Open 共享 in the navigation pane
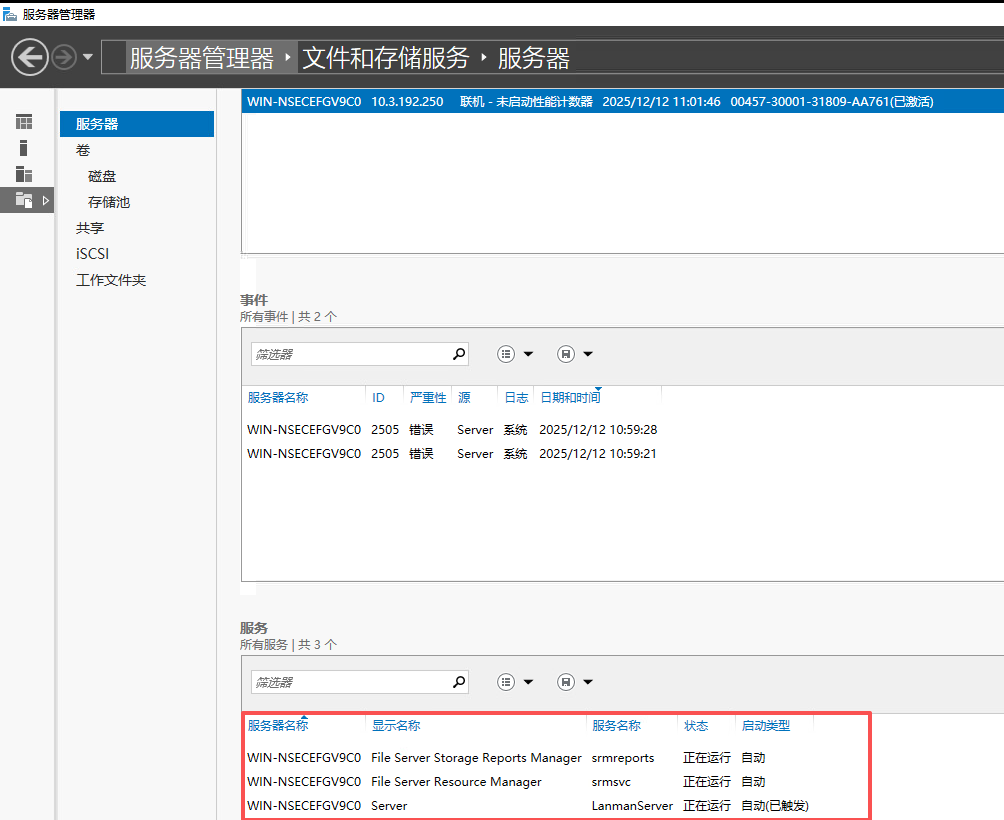 (90, 228)
